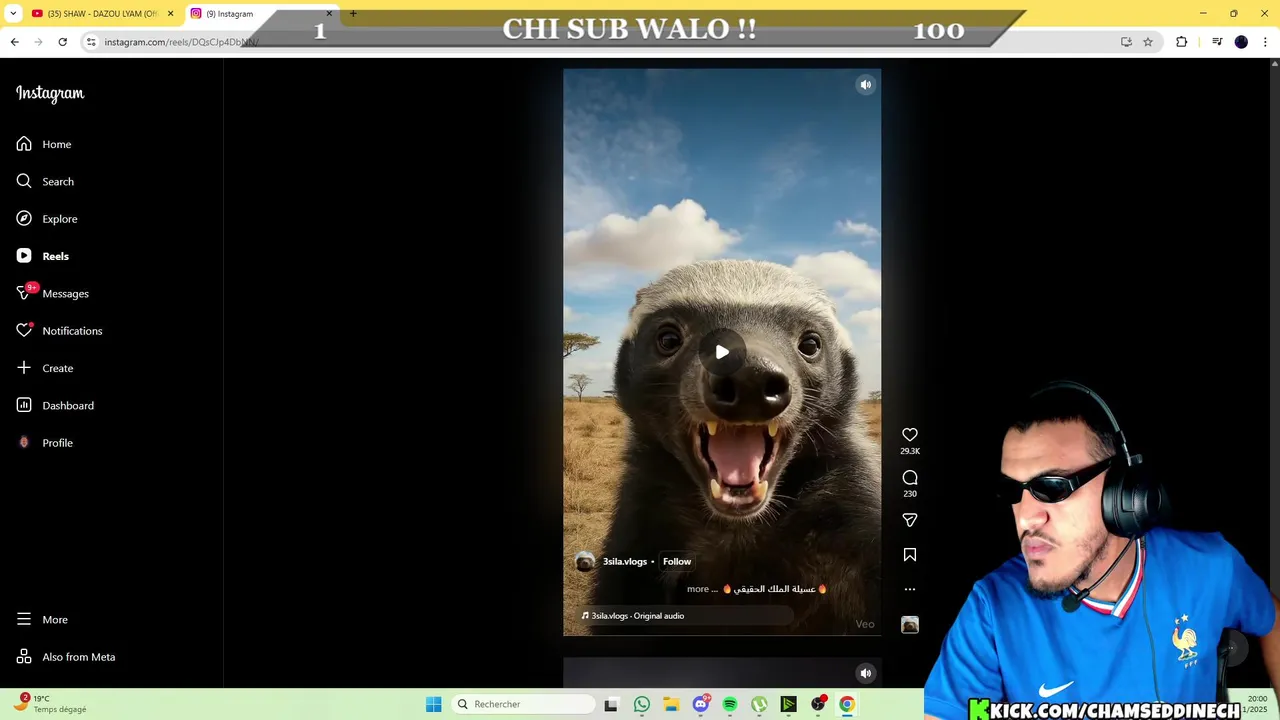Click Create in the sidebar
The height and width of the screenshot is (720, 1280).
45,368
